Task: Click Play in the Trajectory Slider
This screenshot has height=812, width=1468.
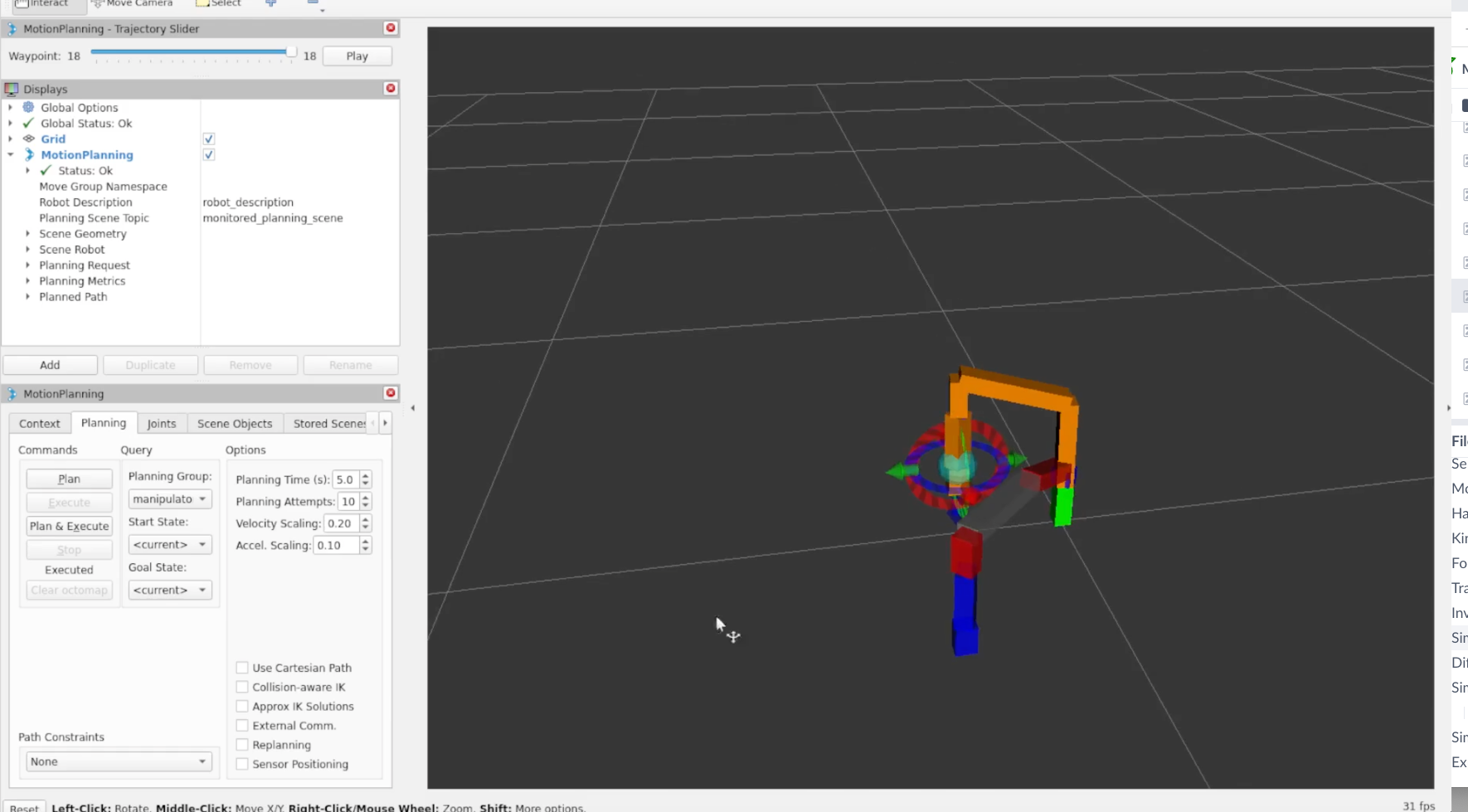Action: pyautogui.click(x=357, y=56)
